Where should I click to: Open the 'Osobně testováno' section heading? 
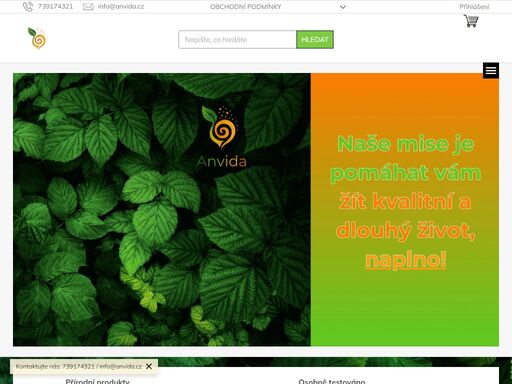[x=332, y=381]
